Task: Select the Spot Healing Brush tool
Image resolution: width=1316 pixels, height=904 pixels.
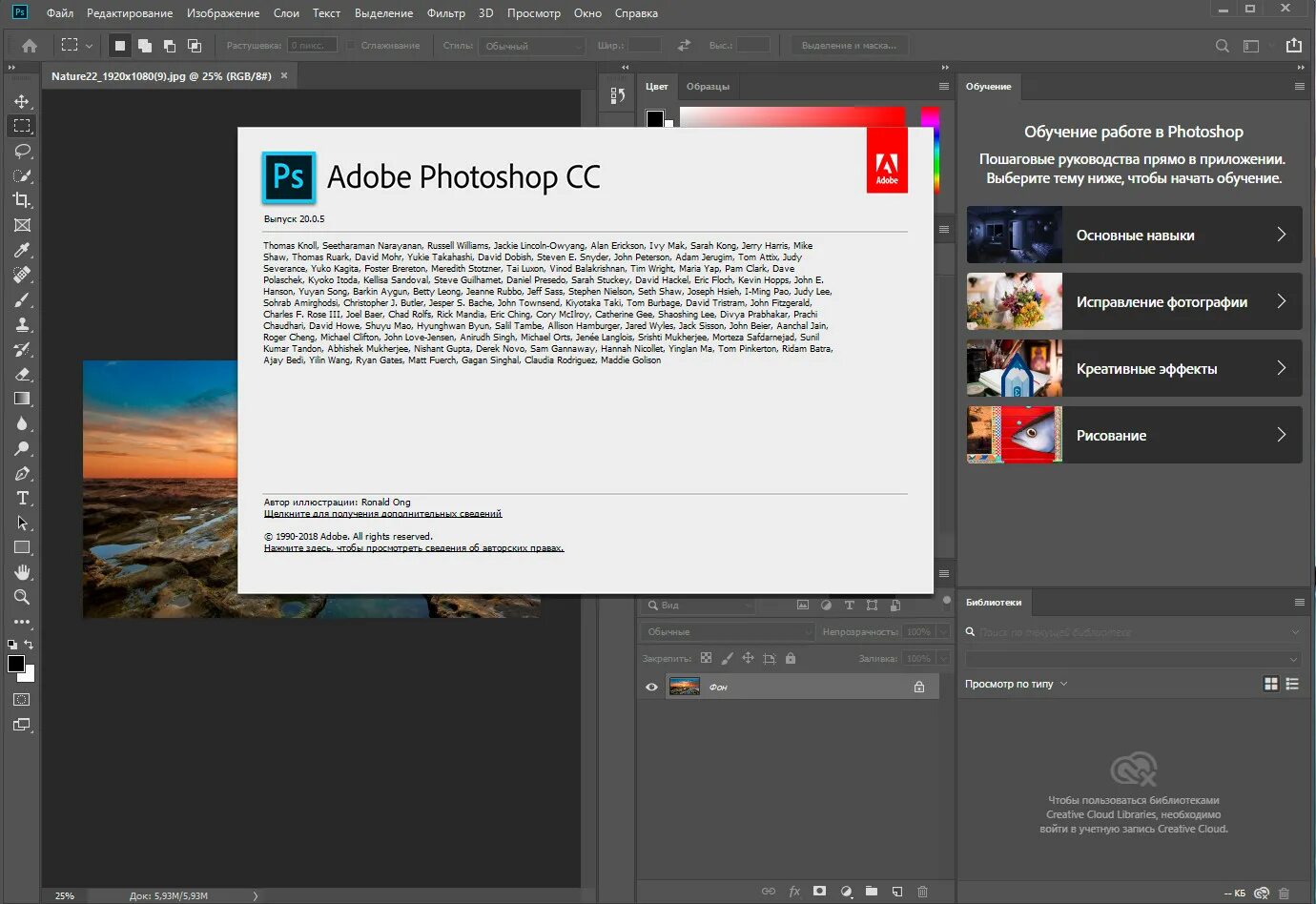Action: [x=22, y=275]
